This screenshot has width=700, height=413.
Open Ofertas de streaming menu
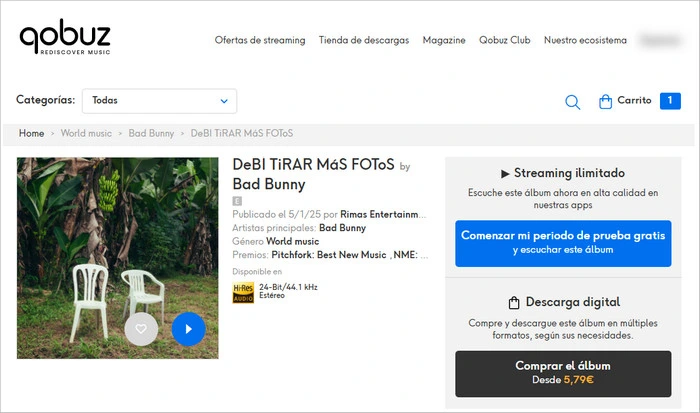click(x=260, y=40)
